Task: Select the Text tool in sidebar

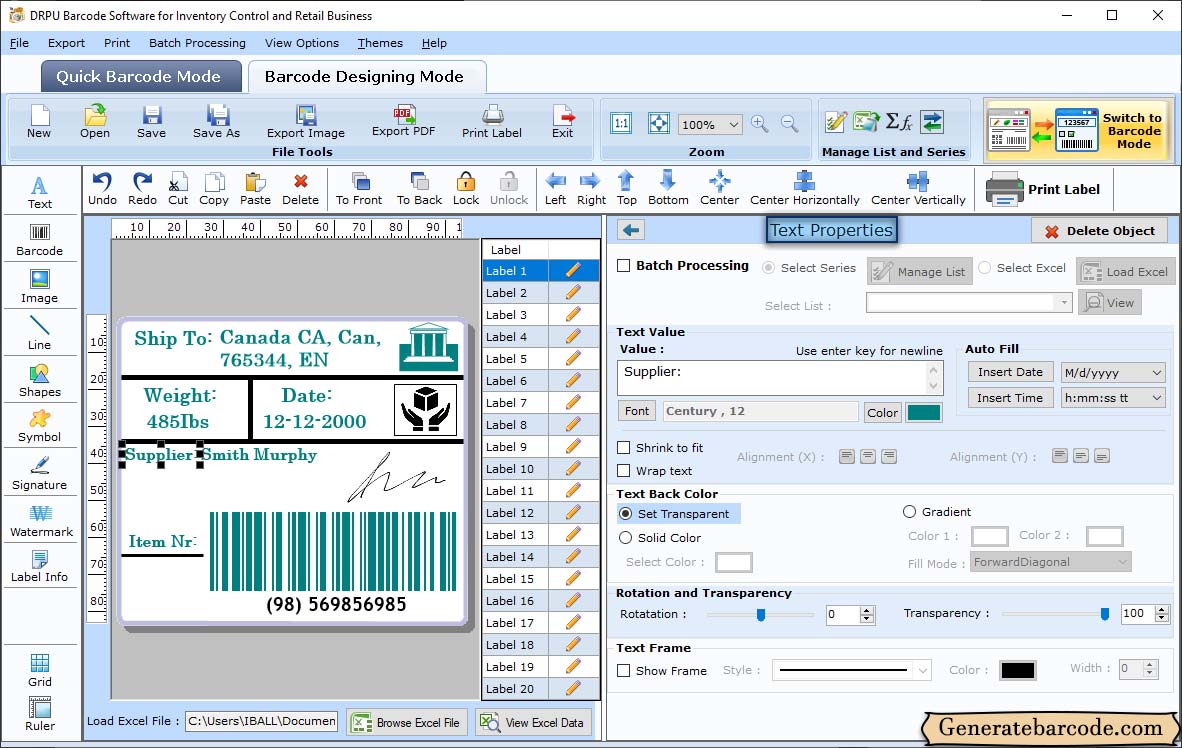Action: (x=39, y=192)
